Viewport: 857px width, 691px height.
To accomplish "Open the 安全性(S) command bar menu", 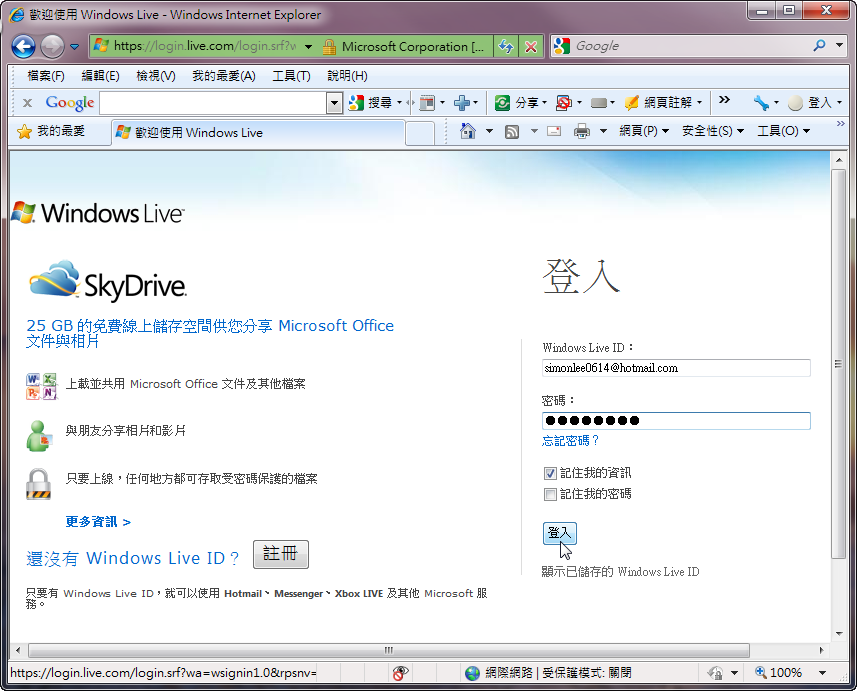I will click(713, 131).
